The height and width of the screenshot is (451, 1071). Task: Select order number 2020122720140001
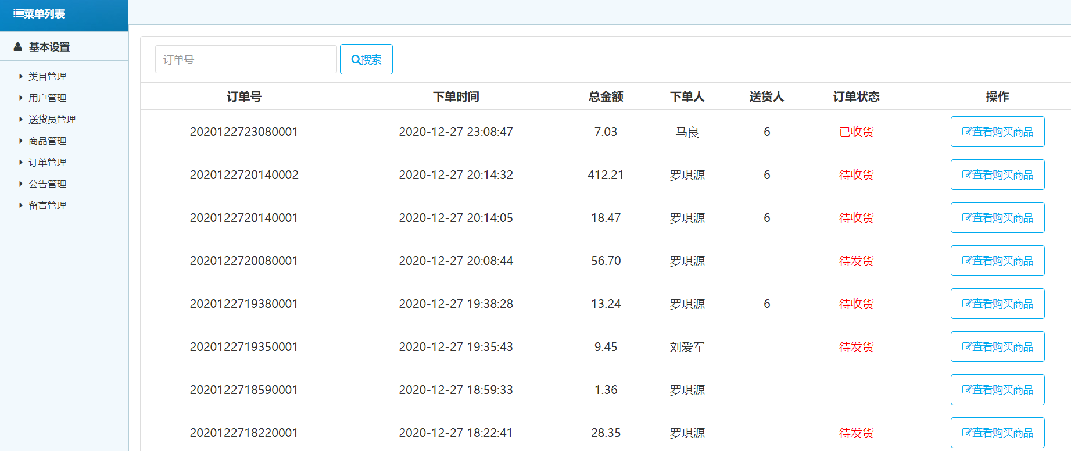click(x=244, y=218)
